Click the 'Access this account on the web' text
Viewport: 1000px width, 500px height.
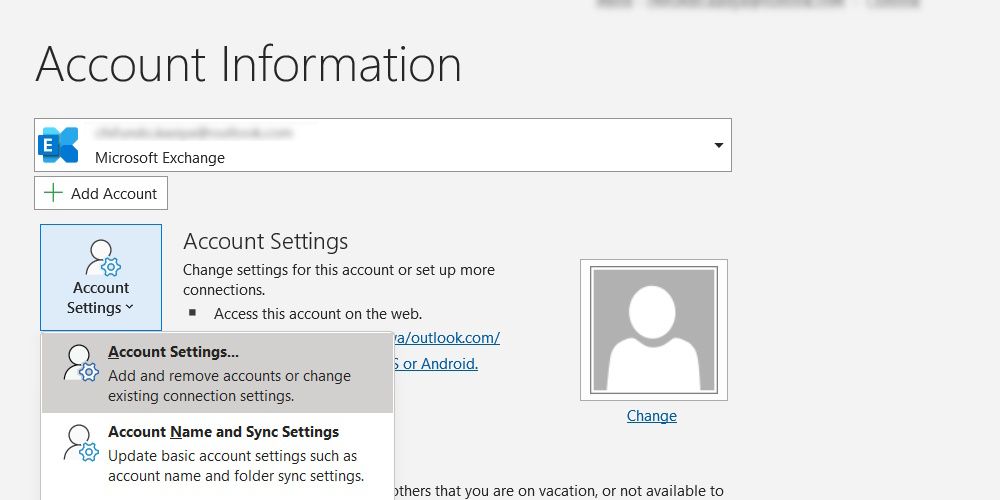click(x=318, y=313)
